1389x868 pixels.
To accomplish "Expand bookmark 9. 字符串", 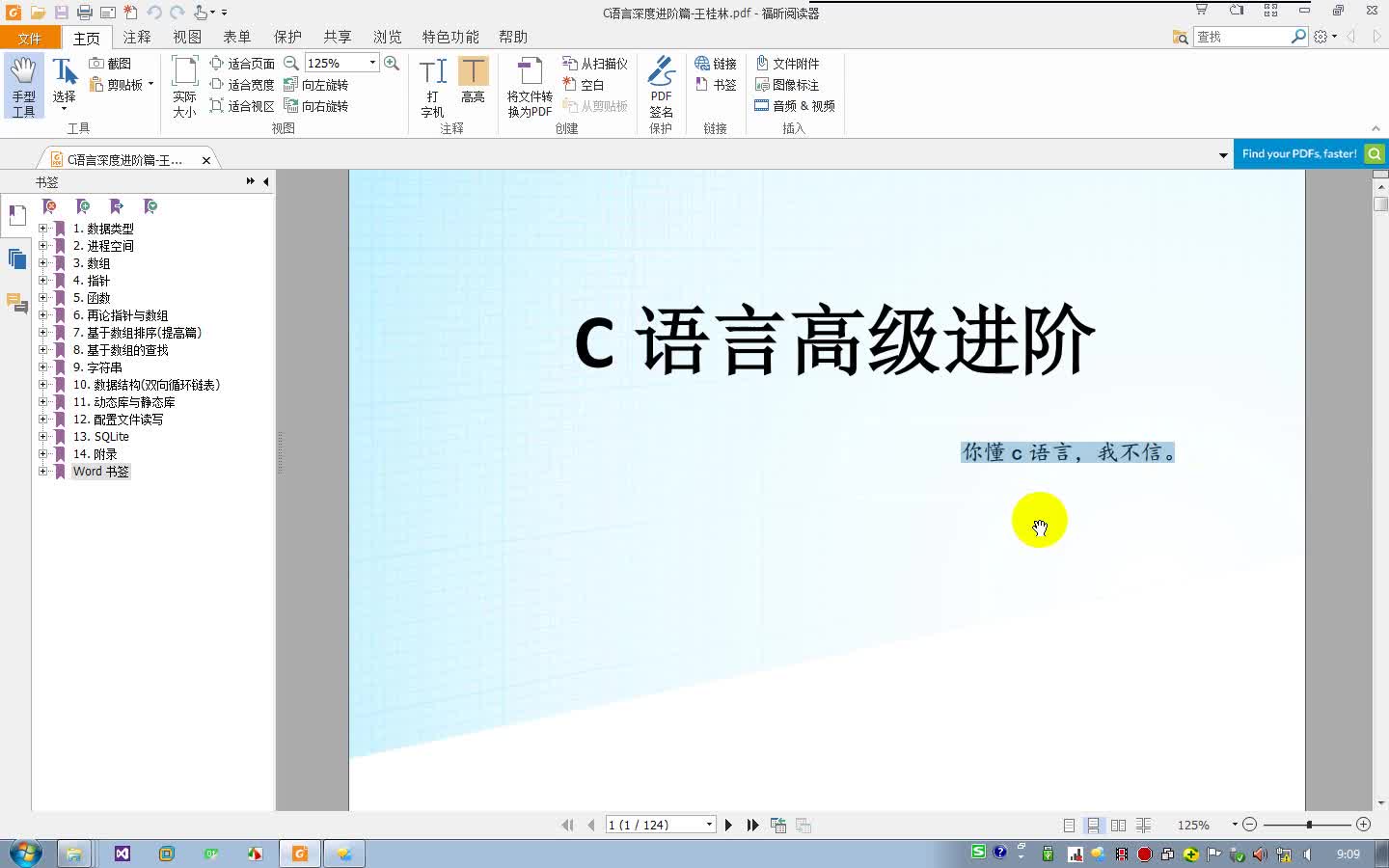I will tap(42, 367).
